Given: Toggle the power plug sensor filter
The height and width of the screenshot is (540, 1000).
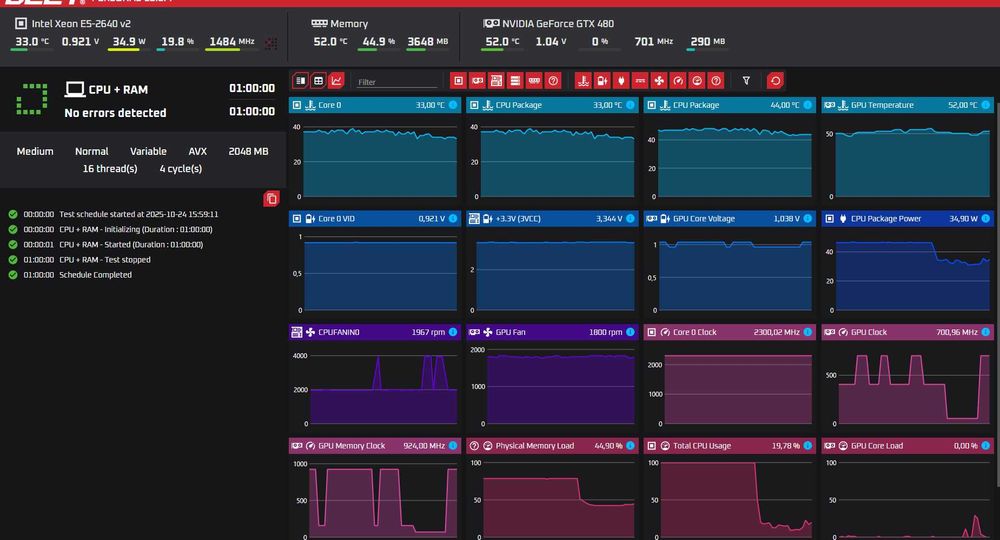Looking at the screenshot, I should coord(621,81).
